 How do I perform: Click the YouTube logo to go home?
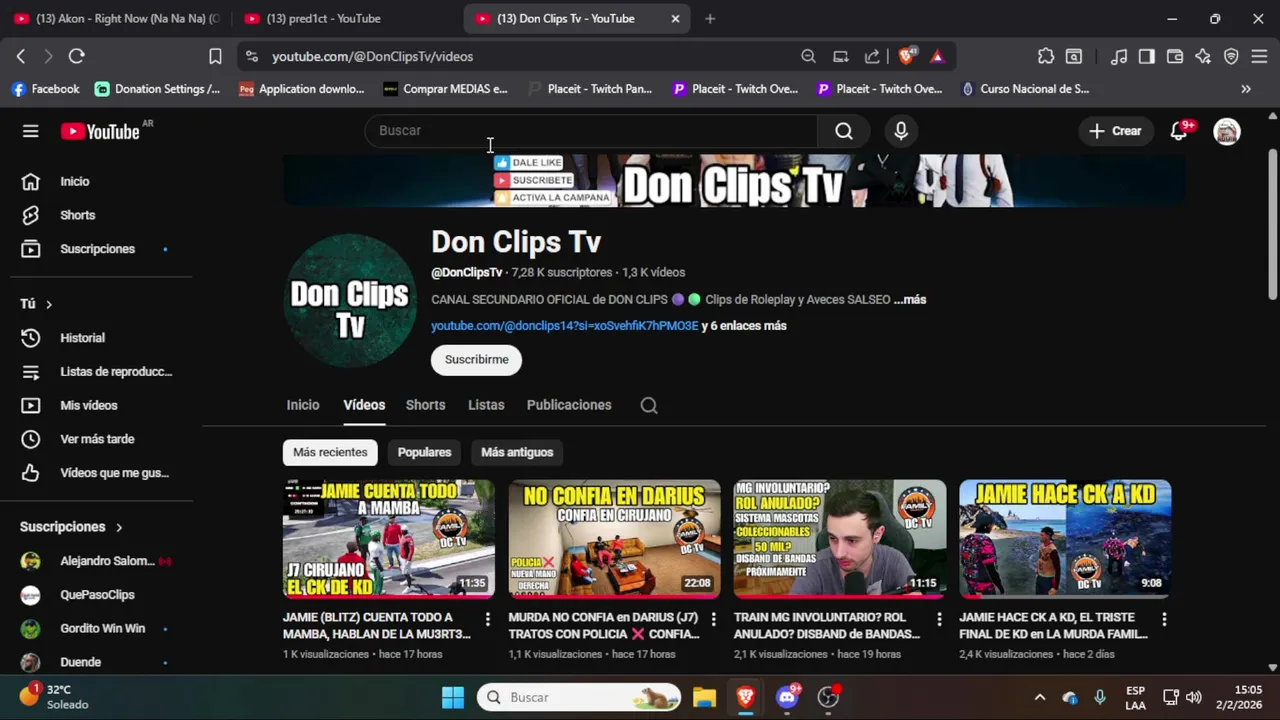pos(100,131)
